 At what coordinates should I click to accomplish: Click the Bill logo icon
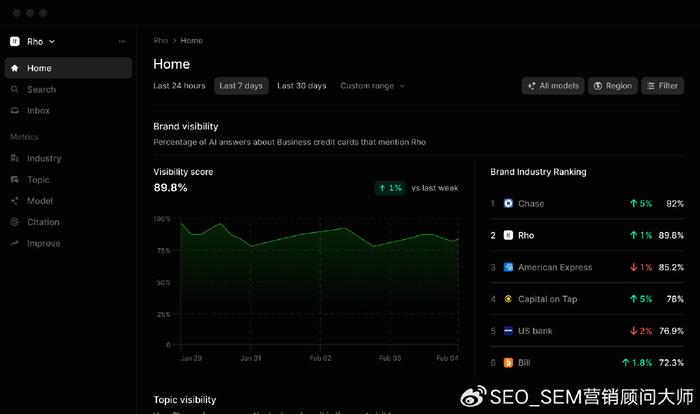(508, 363)
